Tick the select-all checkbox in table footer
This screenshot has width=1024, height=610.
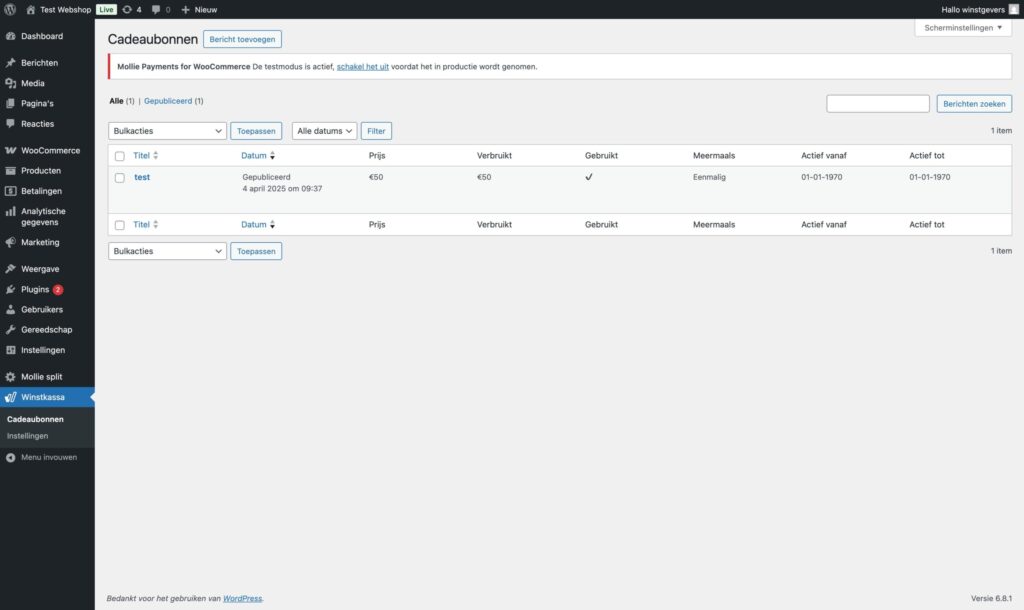(120, 225)
